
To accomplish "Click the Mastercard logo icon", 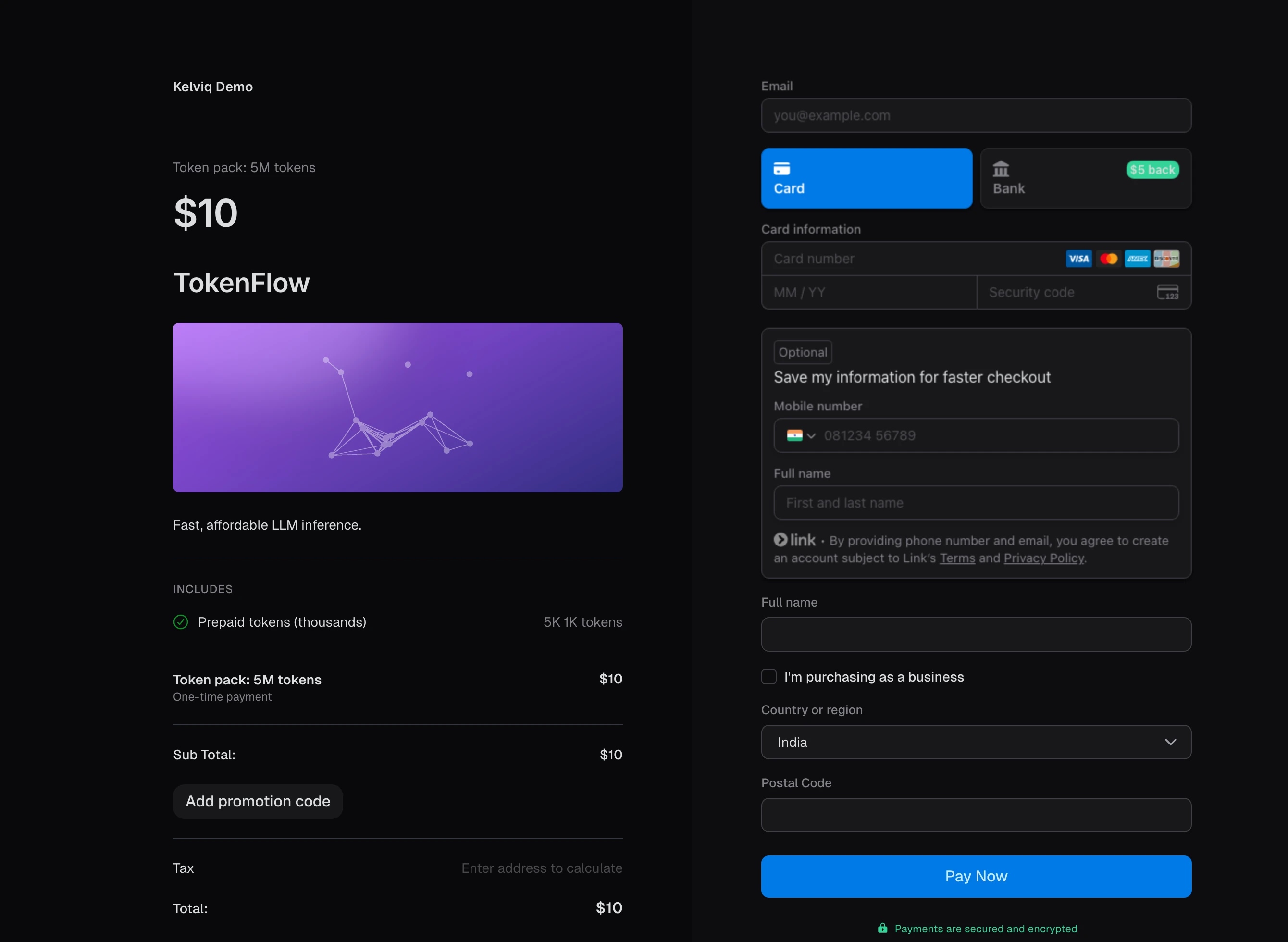I will 1108,258.
